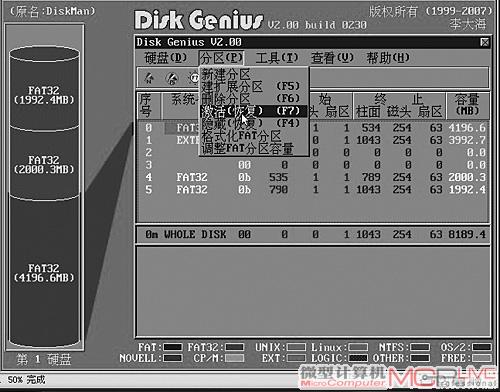Screen dimensions: 500x392
Task: Click the OS/2 legend color swatch
Action: [482, 347]
